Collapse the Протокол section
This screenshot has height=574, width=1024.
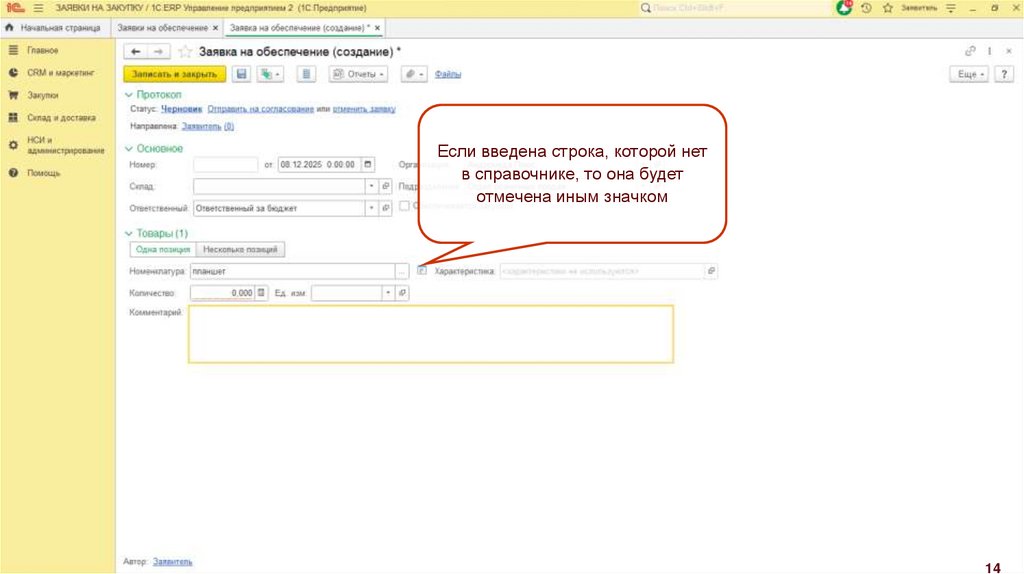click(x=128, y=95)
